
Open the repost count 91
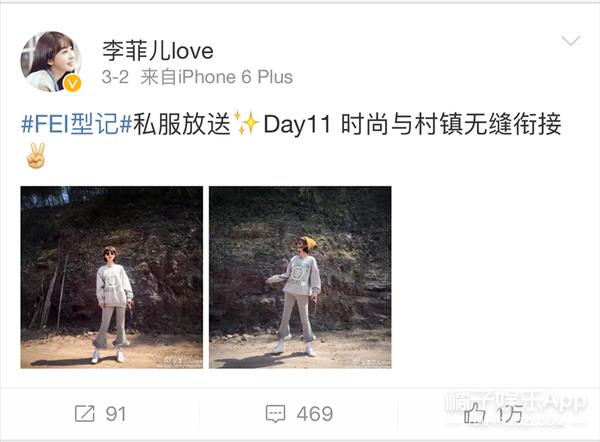116,414
